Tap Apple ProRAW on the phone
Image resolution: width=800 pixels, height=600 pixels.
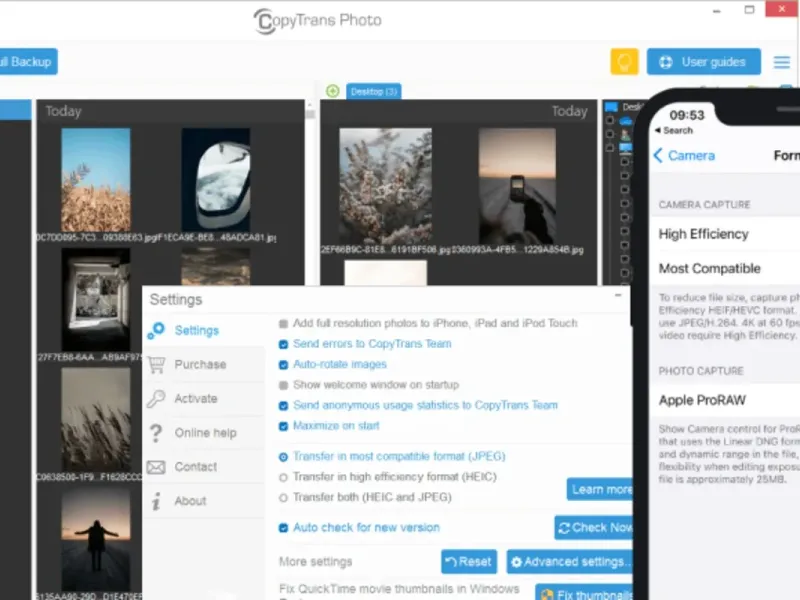[725, 400]
